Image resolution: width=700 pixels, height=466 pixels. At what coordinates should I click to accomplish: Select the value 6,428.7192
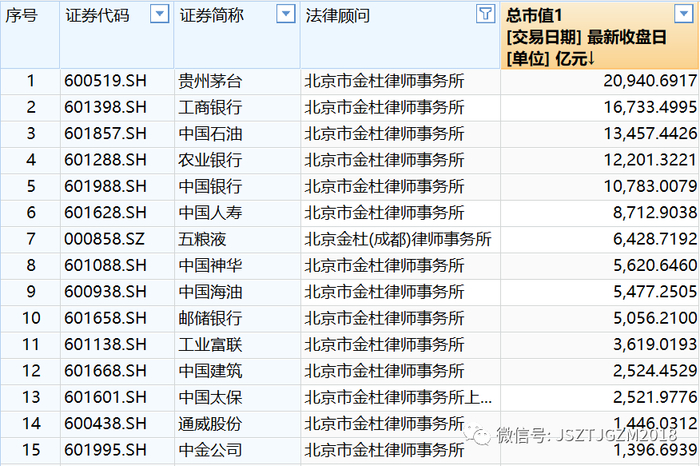click(x=655, y=239)
